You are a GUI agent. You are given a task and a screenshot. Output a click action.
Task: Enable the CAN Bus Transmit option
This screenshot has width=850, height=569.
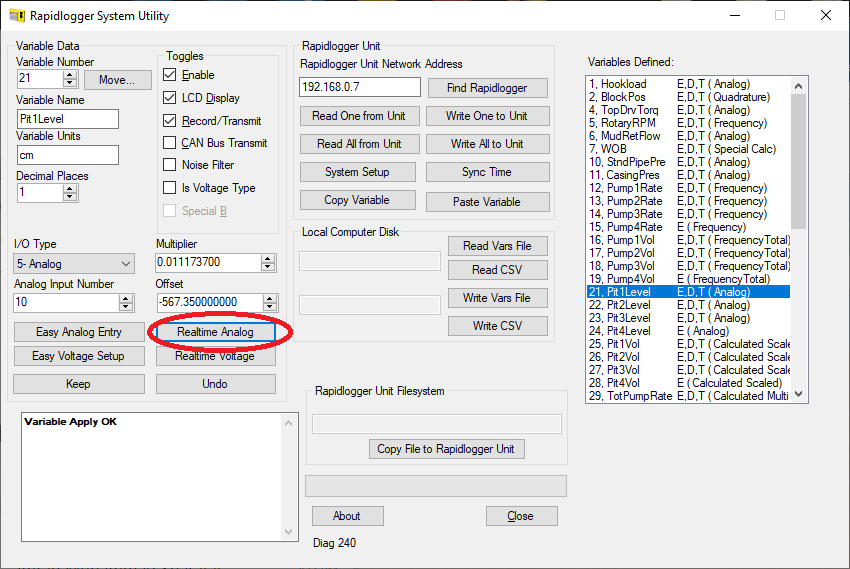[x=170, y=143]
